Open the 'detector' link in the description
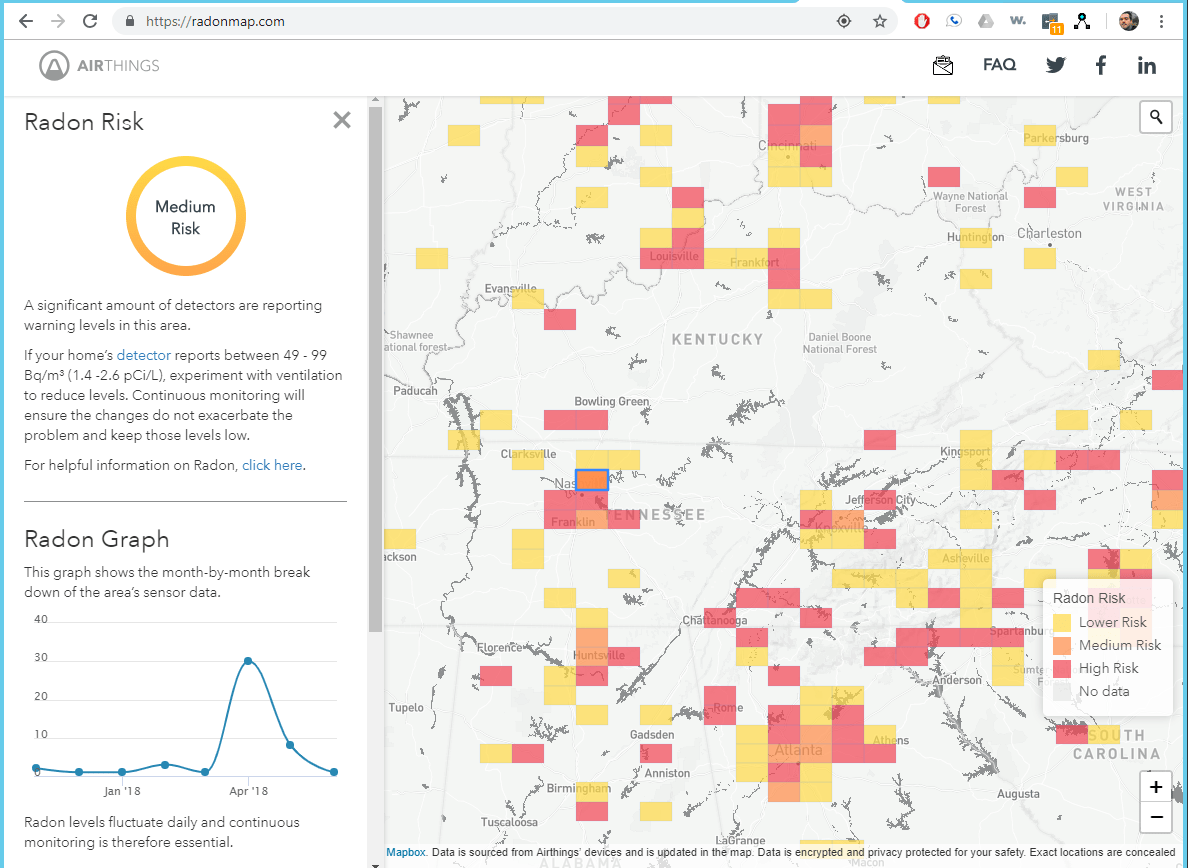1188x868 pixels. pos(143,354)
